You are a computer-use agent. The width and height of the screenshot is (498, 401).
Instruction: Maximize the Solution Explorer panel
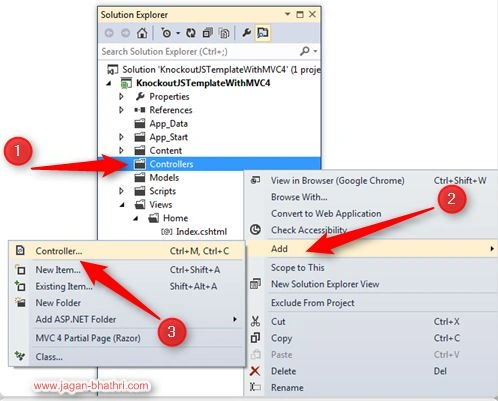(300, 14)
